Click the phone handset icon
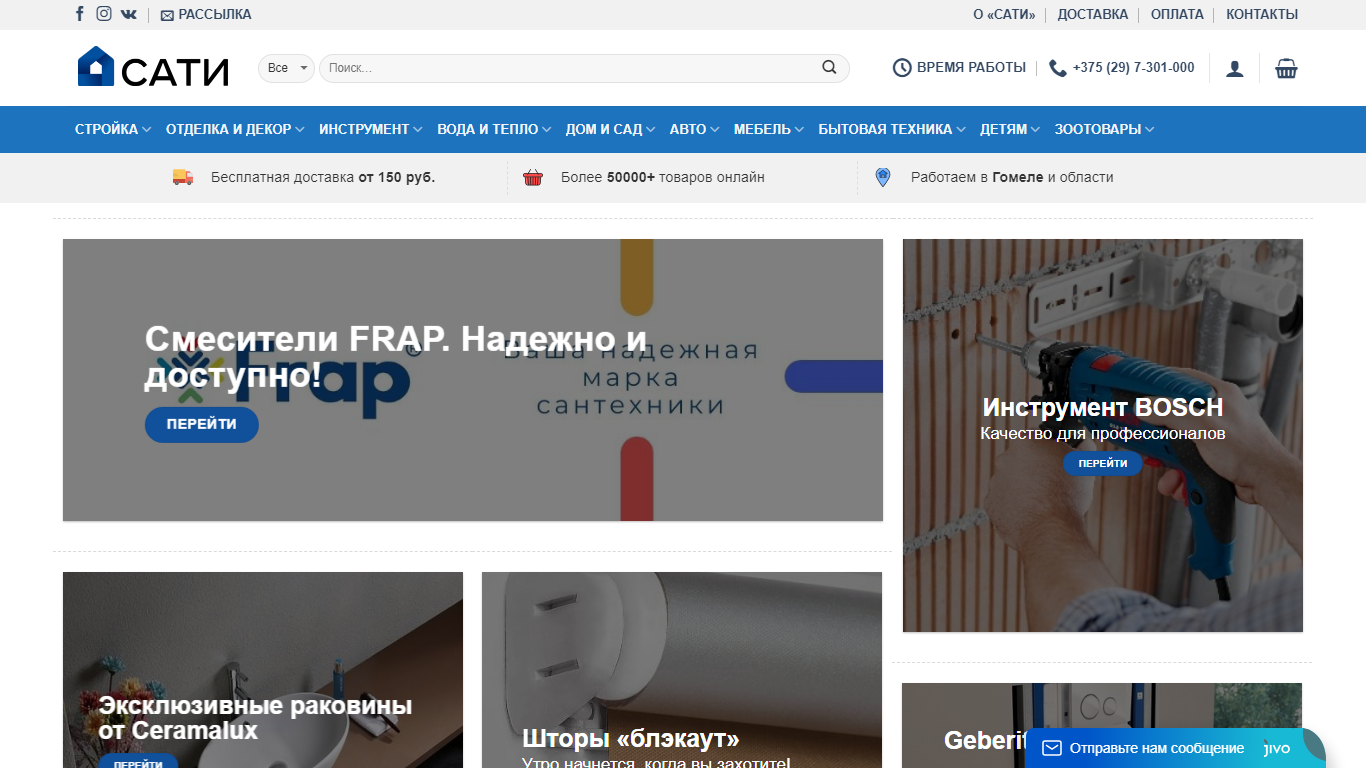This screenshot has height=768, width=1366. [1058, 68]
